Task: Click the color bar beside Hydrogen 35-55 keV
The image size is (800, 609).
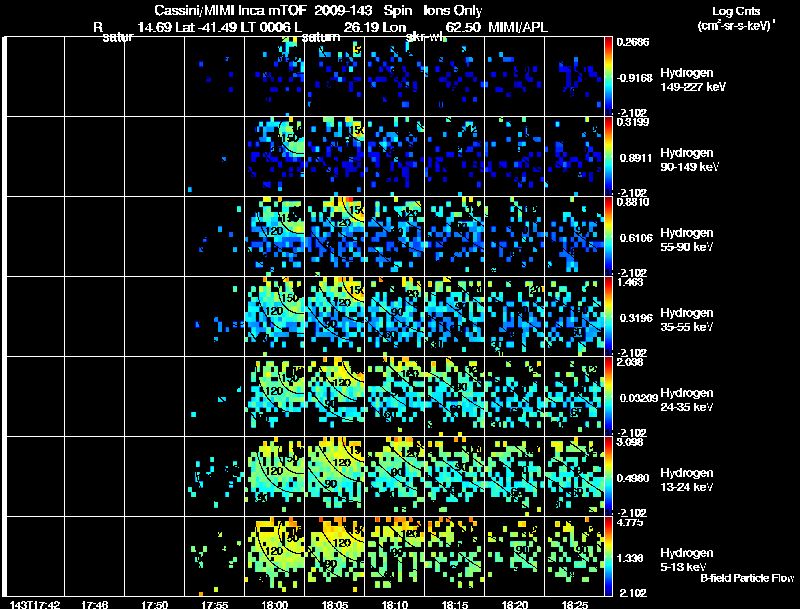Action: tap(608, 316)
